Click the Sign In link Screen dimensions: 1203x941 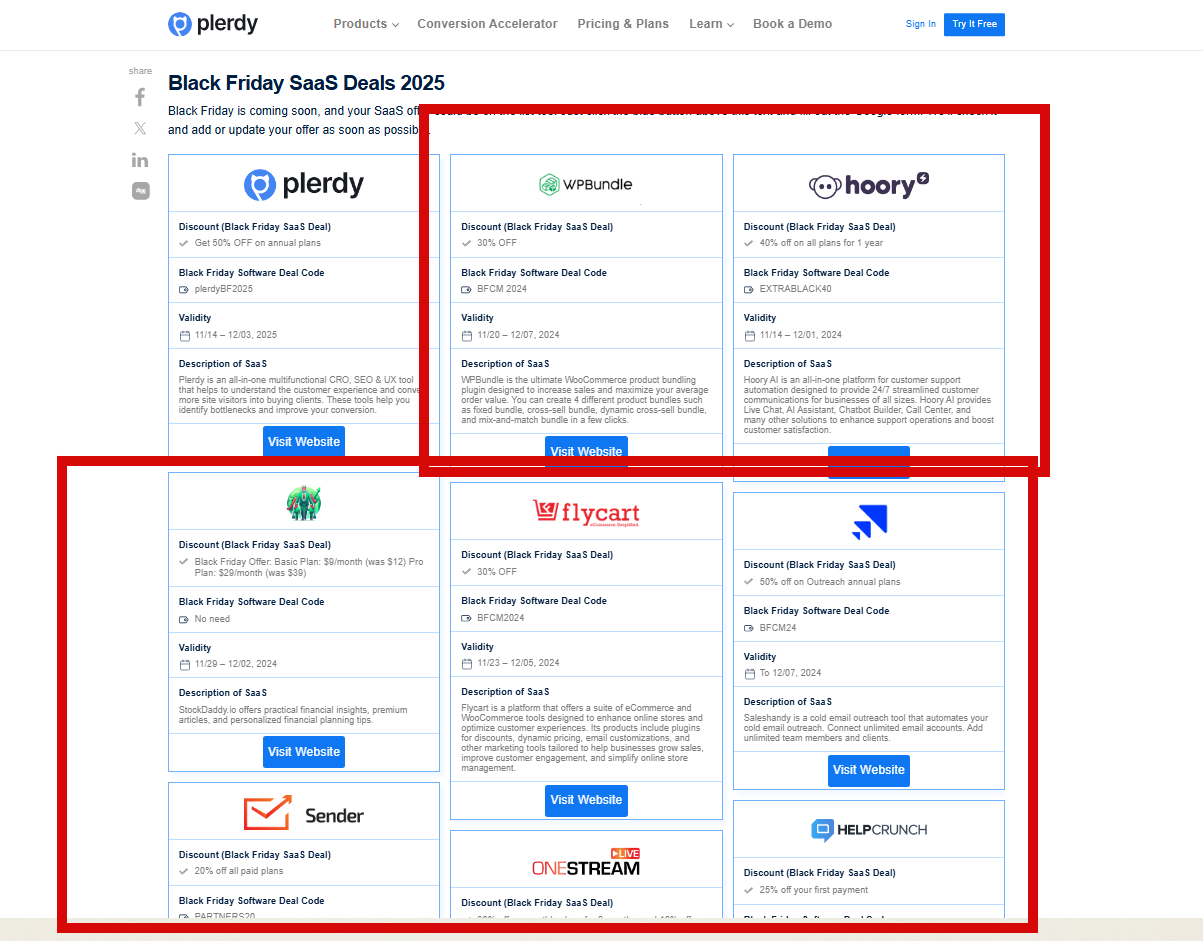coord(921,24)
